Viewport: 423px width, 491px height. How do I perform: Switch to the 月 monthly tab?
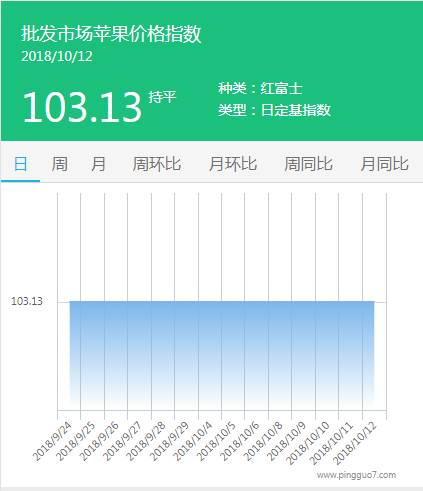99,164
